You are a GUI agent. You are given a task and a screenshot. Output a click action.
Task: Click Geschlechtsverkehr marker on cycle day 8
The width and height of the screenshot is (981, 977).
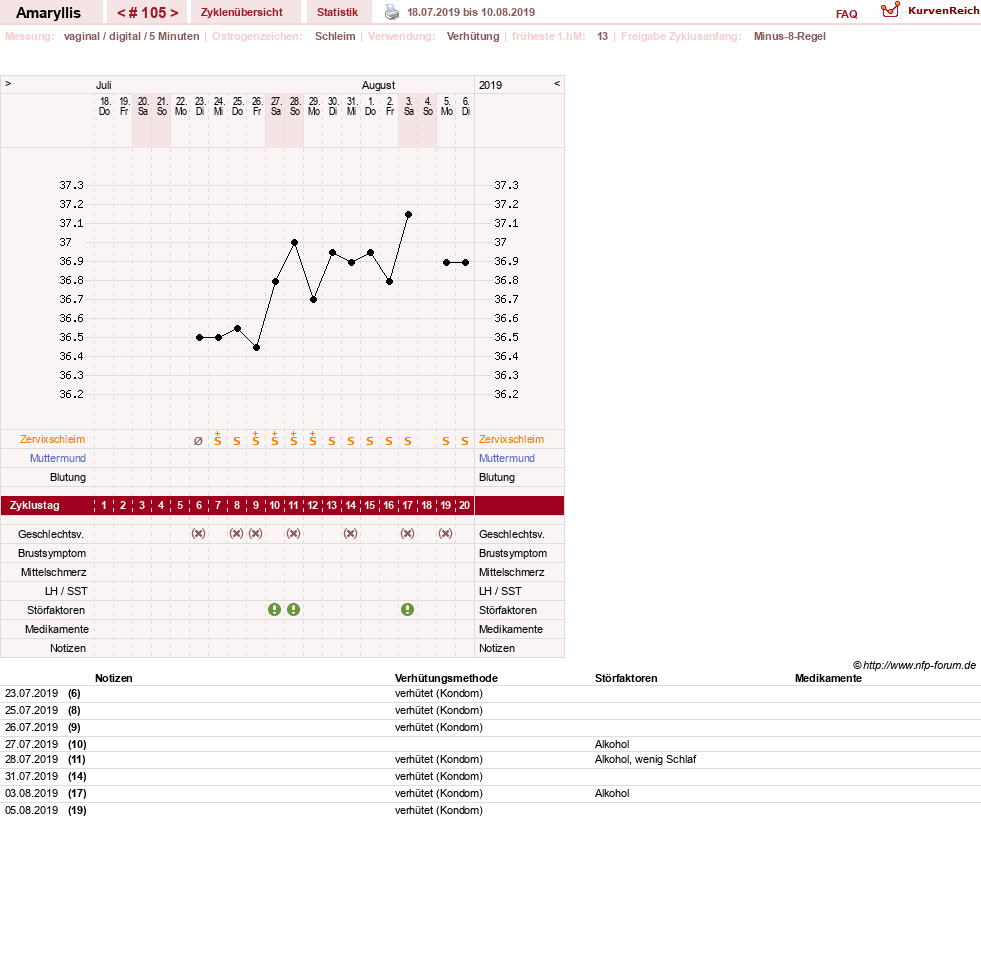[236, 534]
